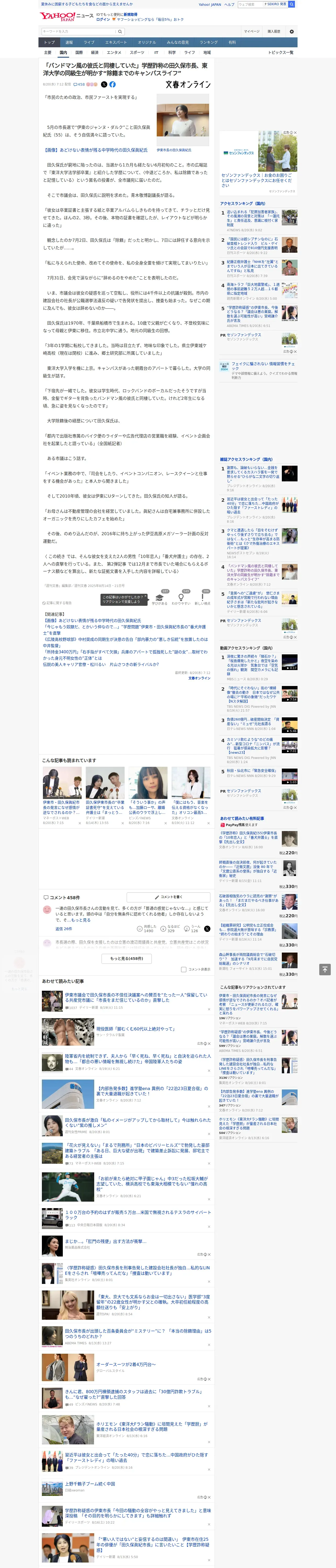Share the article on X (Twitter)
The height and width of the screenshot is (1568, 336).
[x=104, y=85]
